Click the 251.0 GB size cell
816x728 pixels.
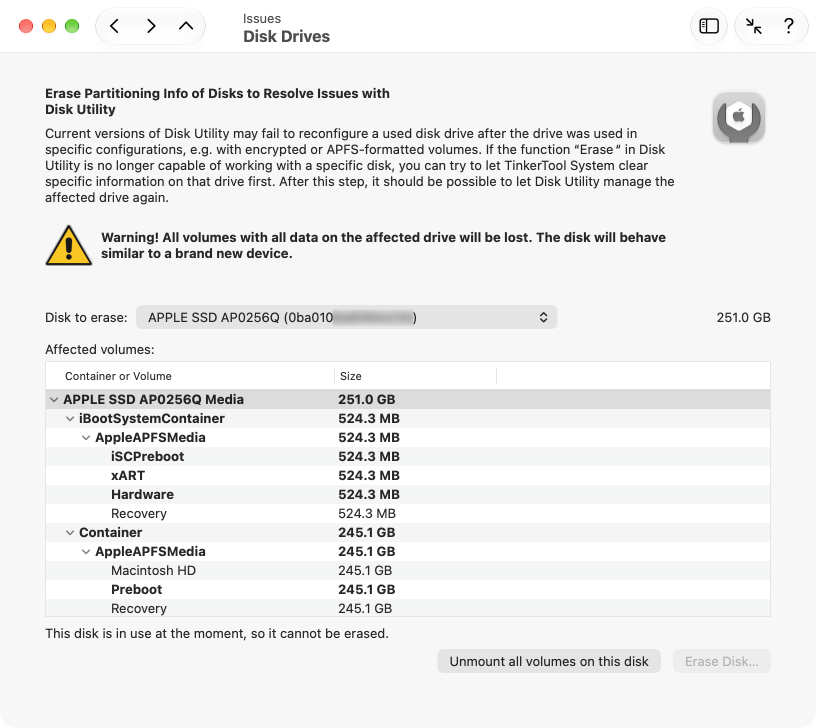[367, 400]
